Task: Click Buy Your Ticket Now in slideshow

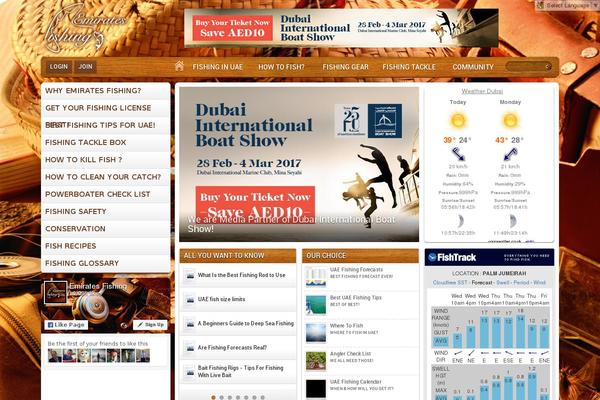Action: (x=255, y=203)
